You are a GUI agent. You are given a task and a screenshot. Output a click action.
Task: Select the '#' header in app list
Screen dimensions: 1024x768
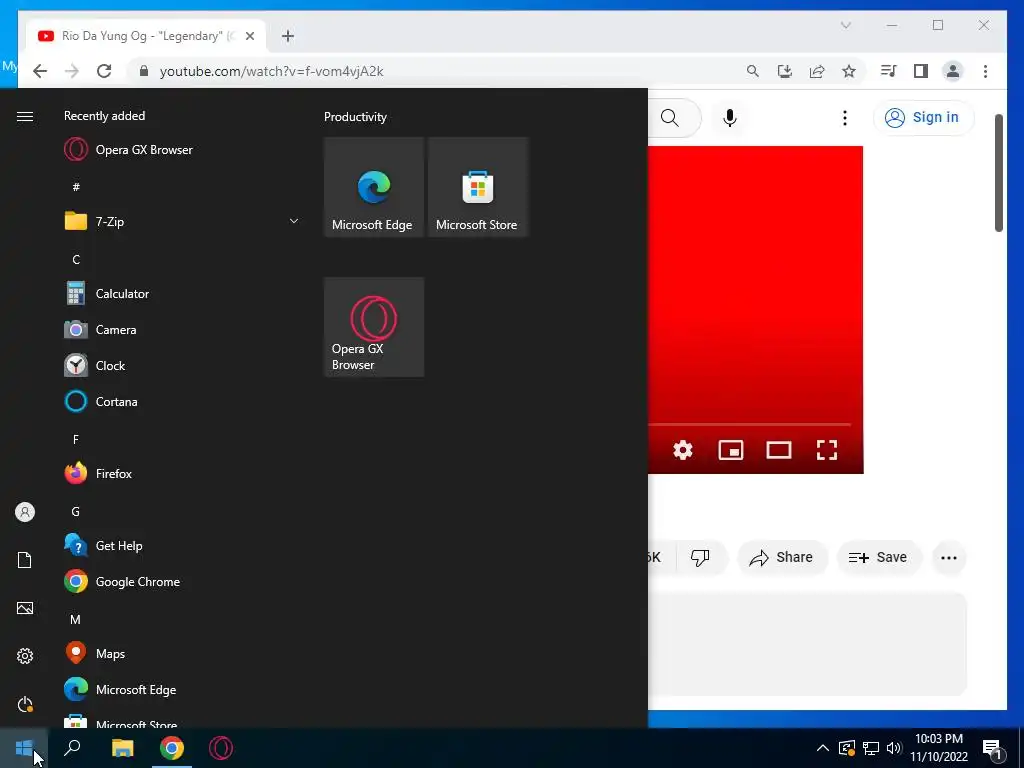coord(76,187)
